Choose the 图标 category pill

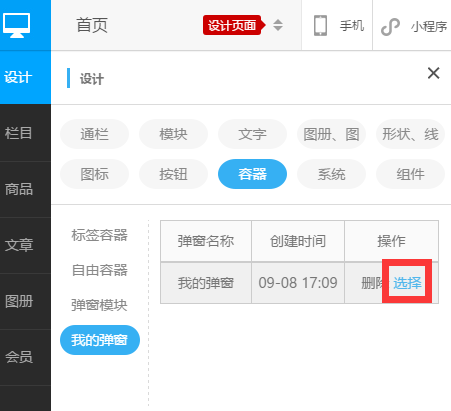(x=94, y=174)
